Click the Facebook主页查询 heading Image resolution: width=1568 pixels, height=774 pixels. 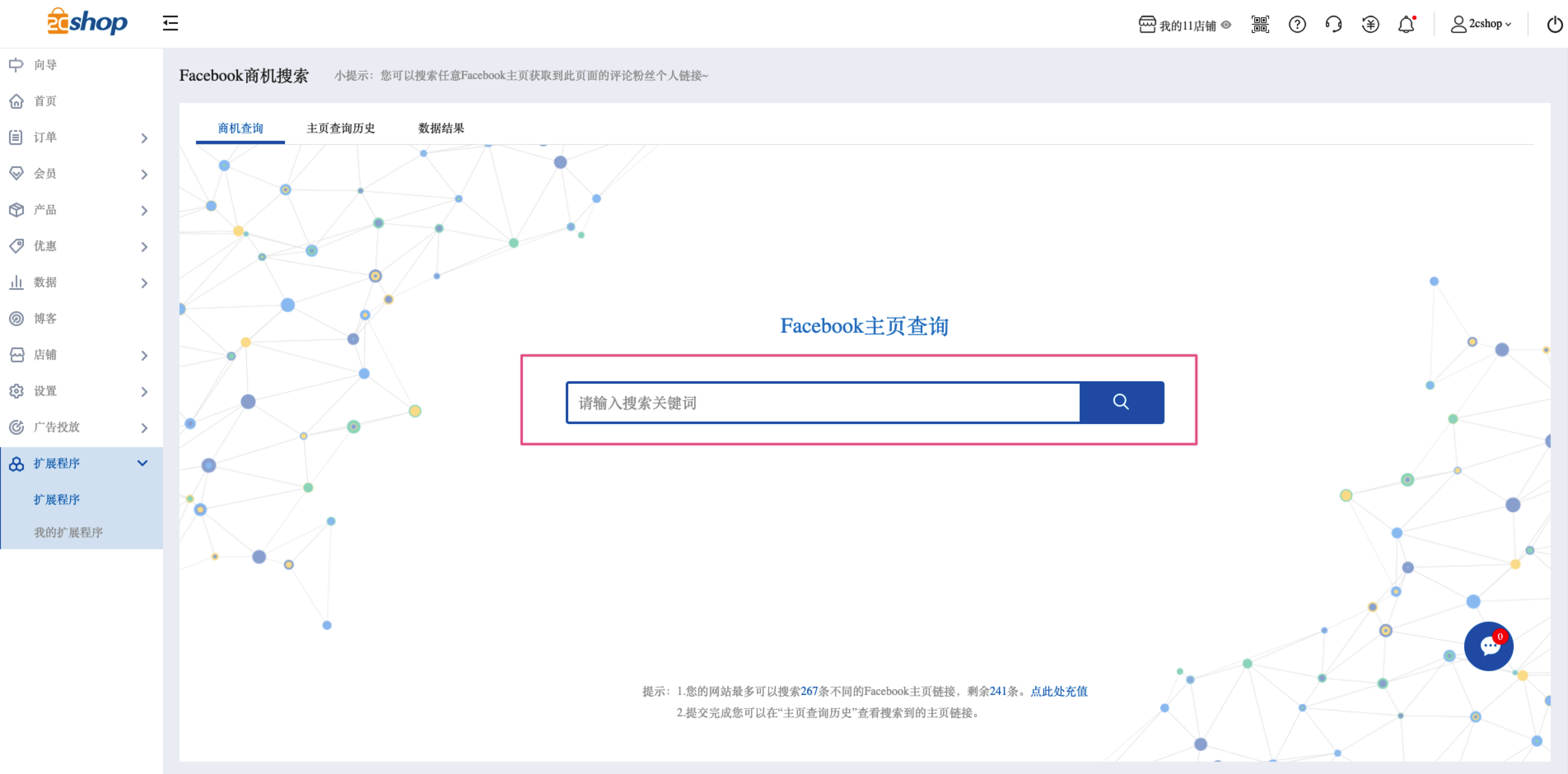(864, 326)
